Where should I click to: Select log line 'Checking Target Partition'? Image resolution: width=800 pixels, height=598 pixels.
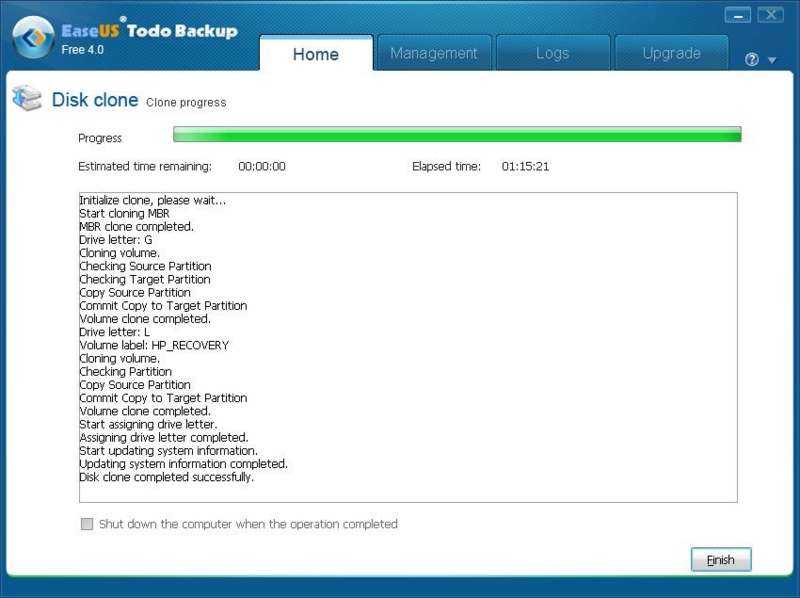145,280
